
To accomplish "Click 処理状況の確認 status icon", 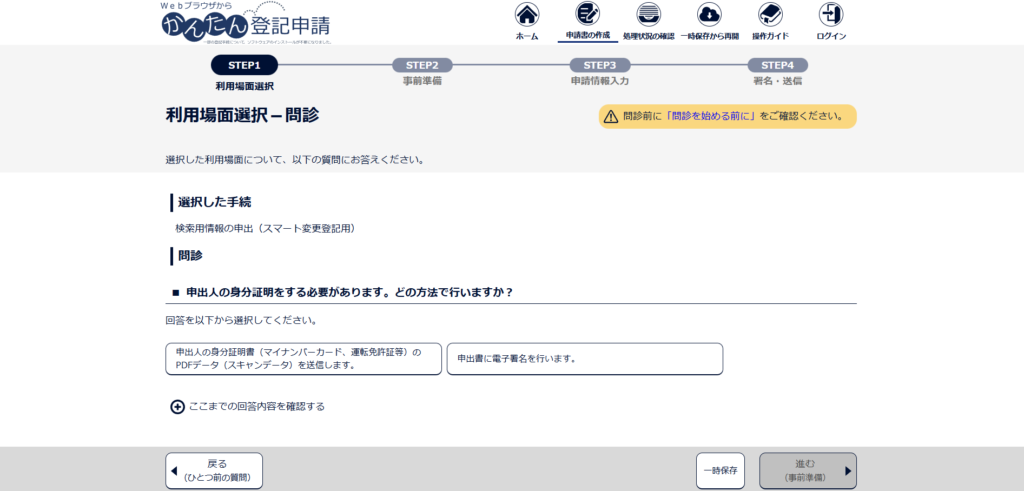I will [648, 15].
